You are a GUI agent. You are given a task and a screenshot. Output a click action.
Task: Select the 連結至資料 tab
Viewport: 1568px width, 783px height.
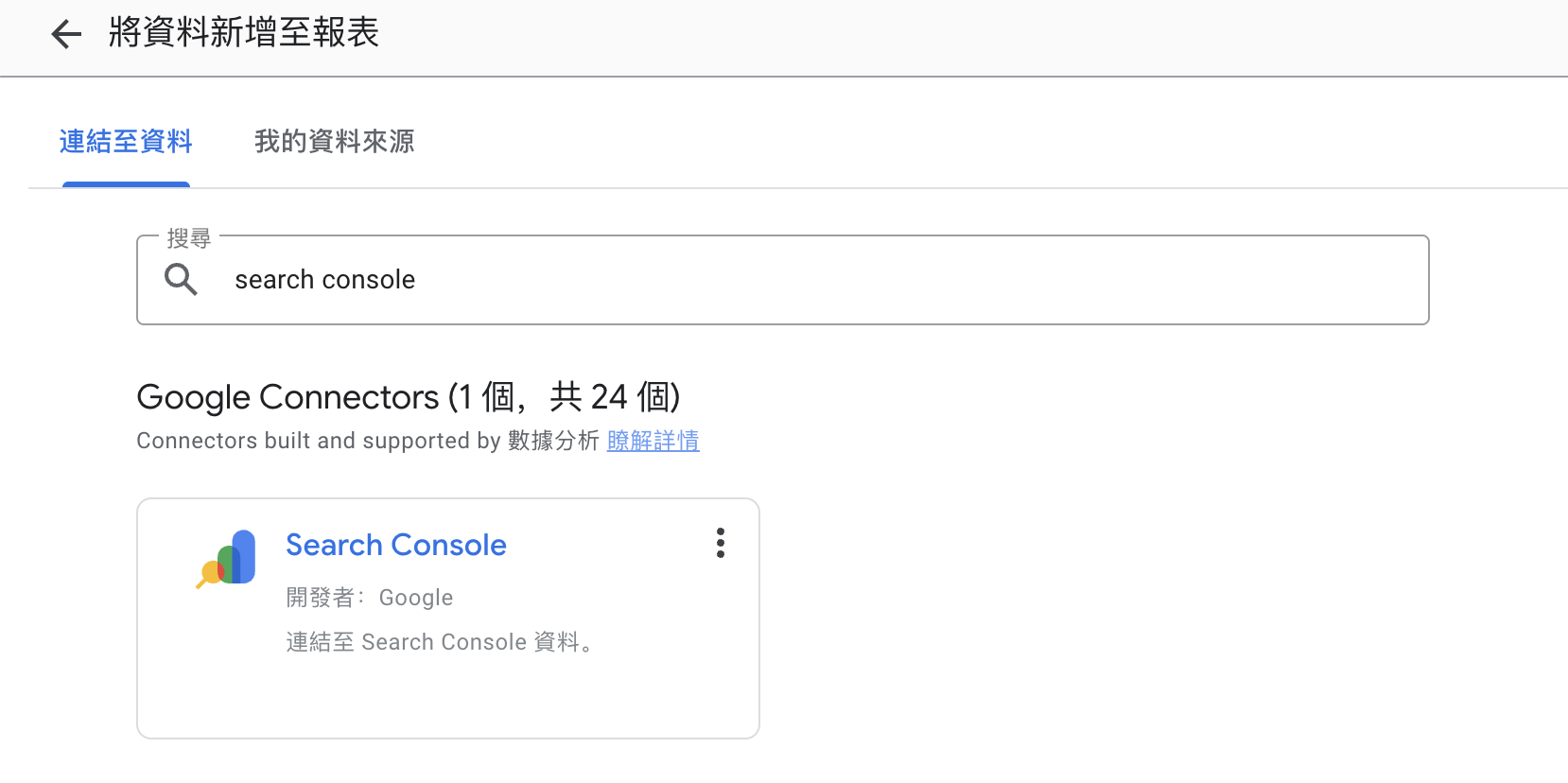pos(126,142)
